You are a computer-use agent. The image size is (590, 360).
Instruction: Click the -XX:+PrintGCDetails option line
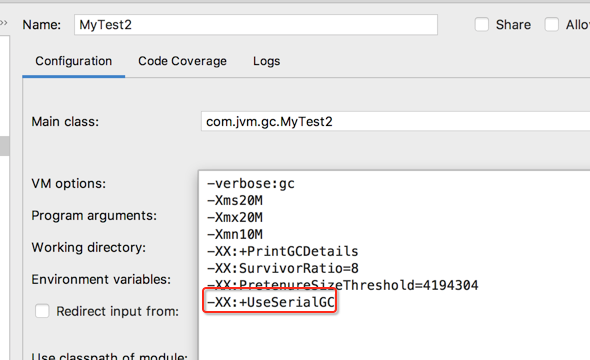(x=283, y=251)
